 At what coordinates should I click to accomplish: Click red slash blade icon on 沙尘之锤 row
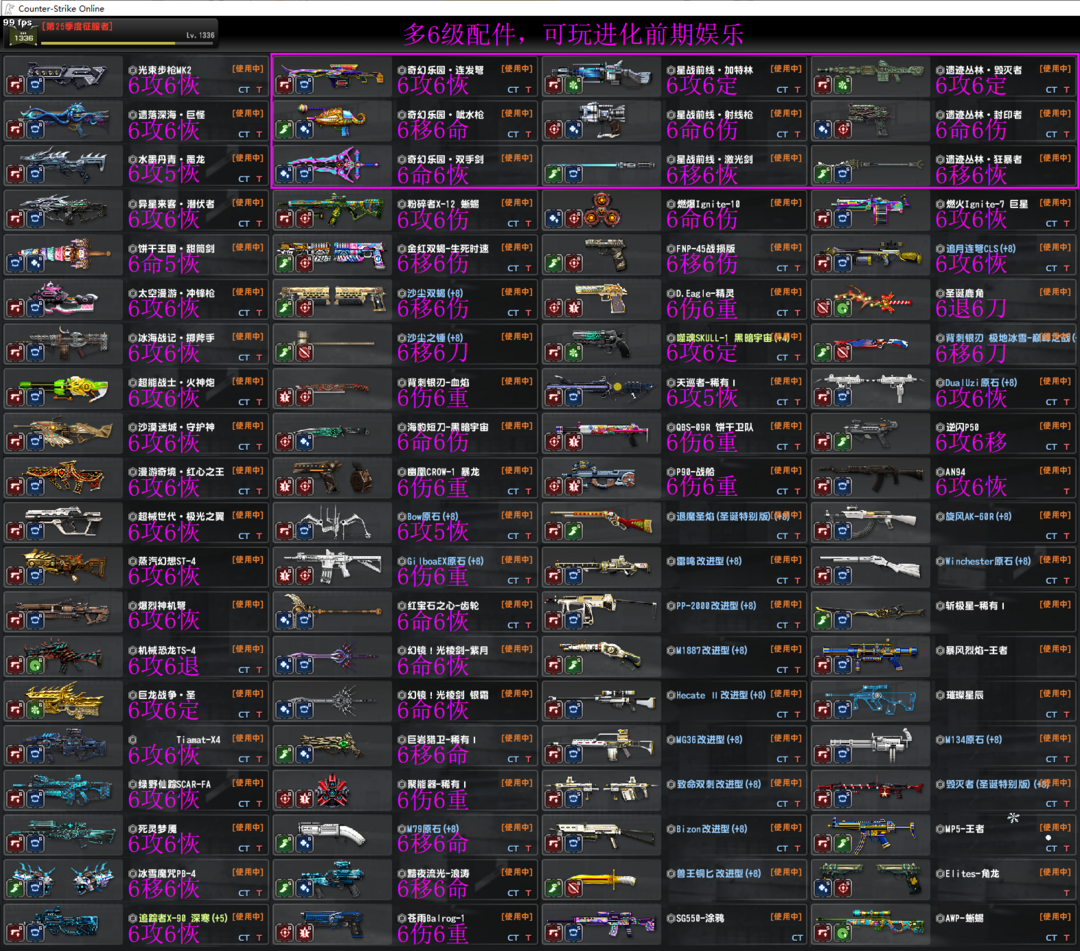tap(304, 353)
